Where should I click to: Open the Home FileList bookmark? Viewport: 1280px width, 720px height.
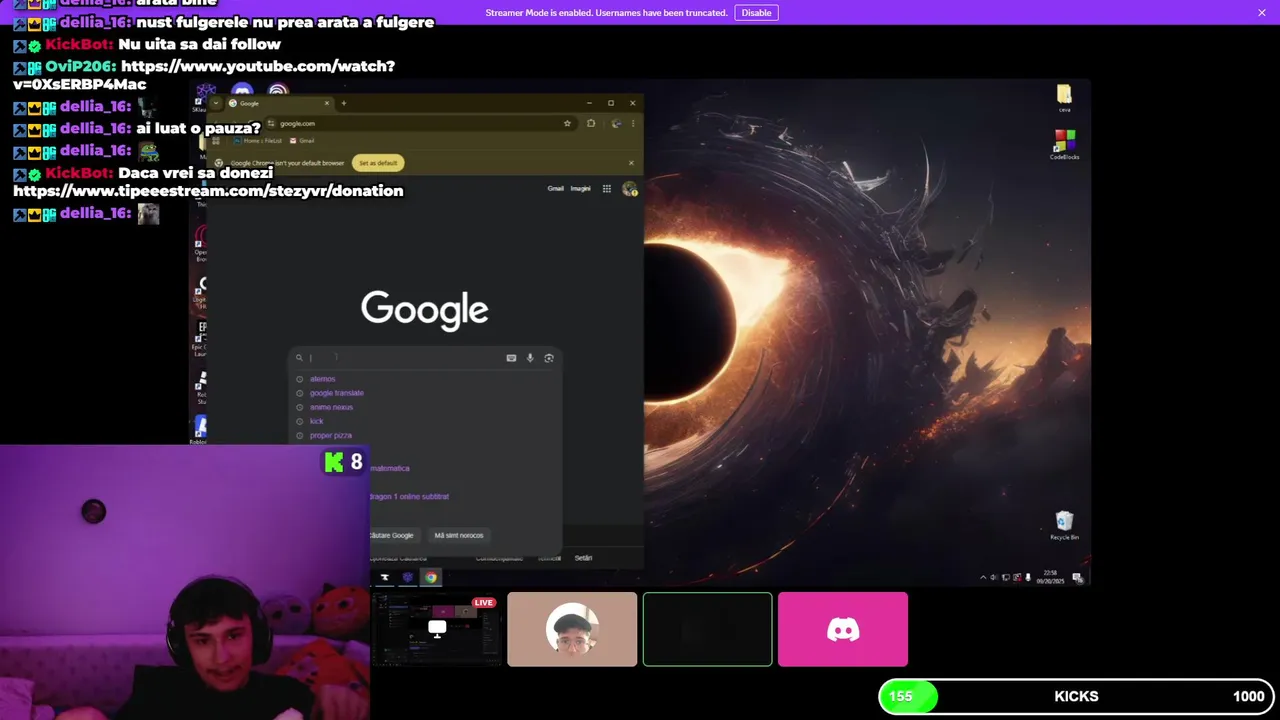pyautogui.click(x=258, y=141)
